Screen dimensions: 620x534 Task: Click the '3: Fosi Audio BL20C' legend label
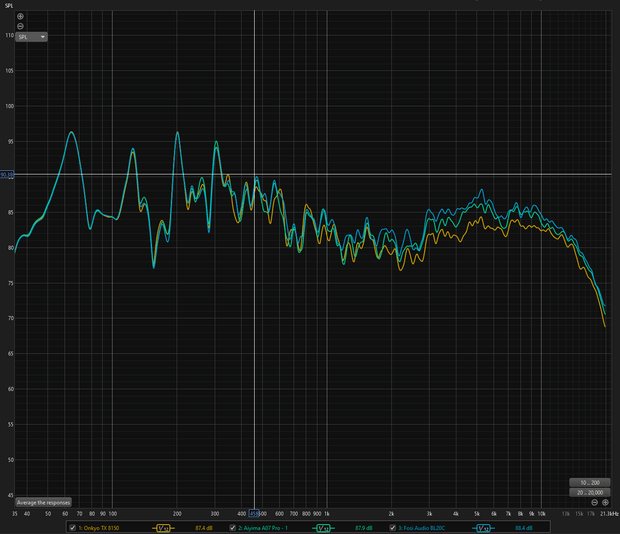click(x=422, y=528)
